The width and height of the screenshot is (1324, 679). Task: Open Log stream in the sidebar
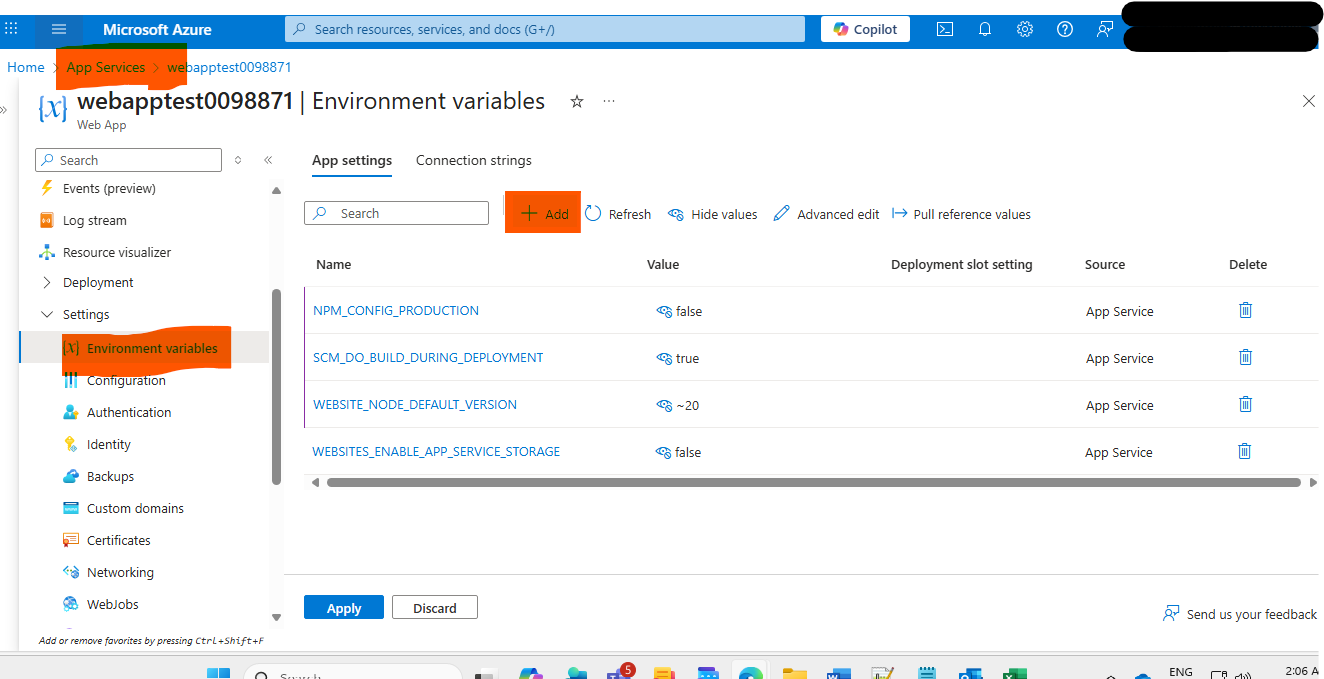pyautogui.click(x=94, y=220)
